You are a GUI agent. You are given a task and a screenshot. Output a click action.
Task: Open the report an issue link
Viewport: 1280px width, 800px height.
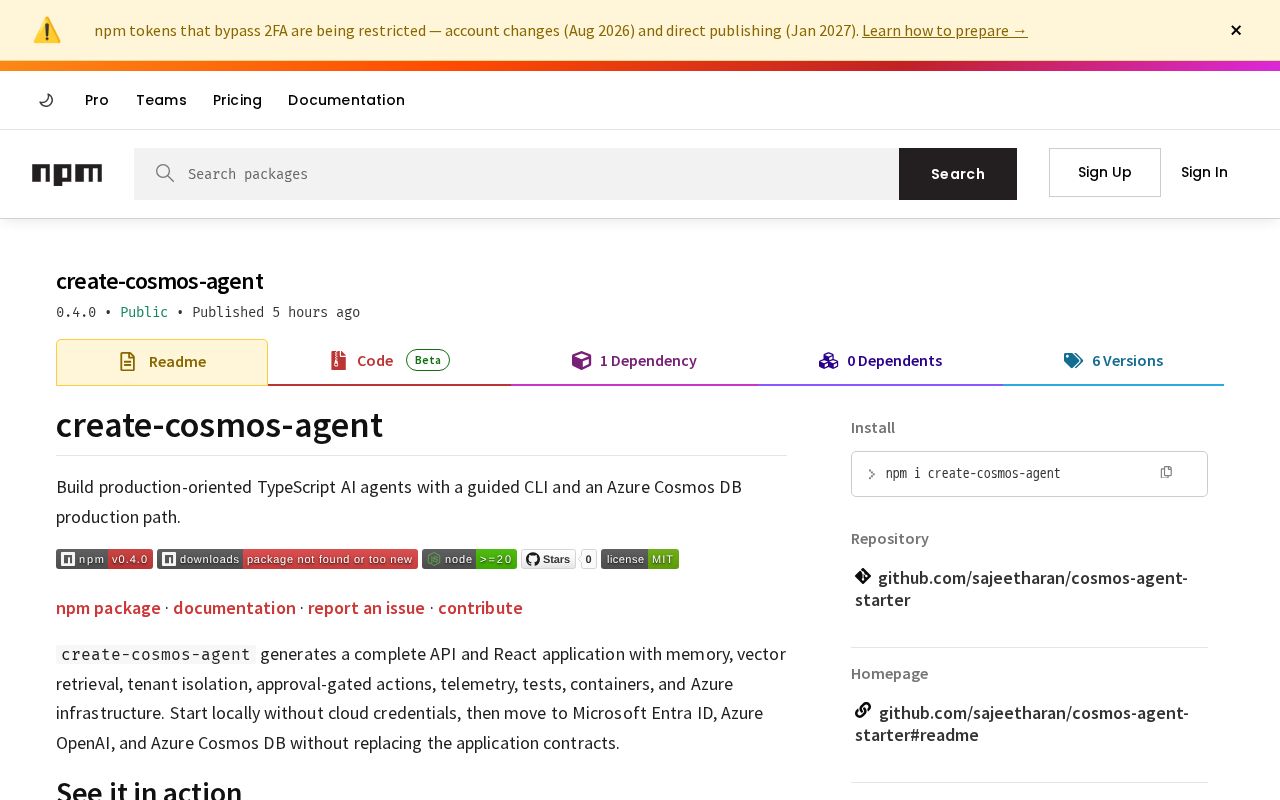[366, 608]
